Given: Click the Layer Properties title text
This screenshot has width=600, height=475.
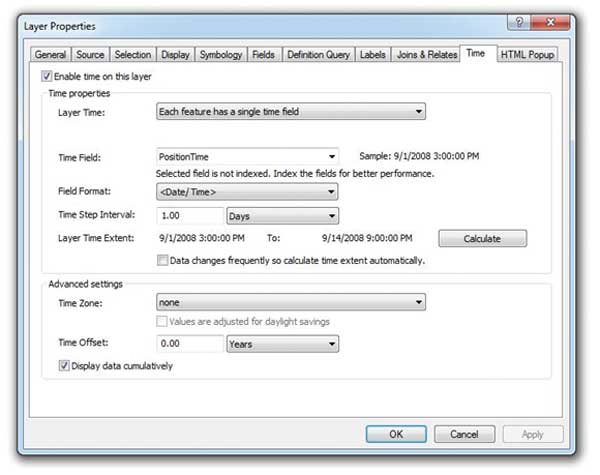Looking at the screenshot, I should [x=60, y=26].
